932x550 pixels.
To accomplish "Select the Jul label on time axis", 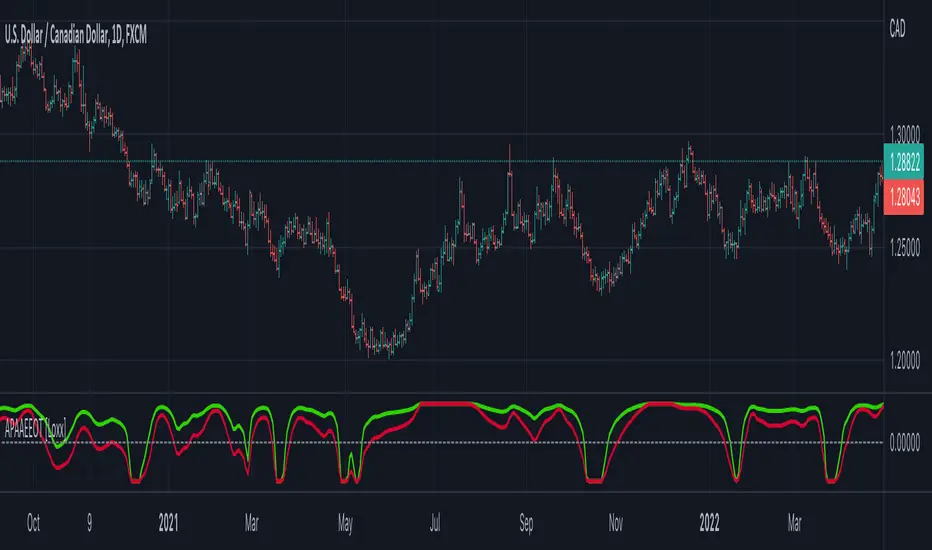I will pos(435,523).
